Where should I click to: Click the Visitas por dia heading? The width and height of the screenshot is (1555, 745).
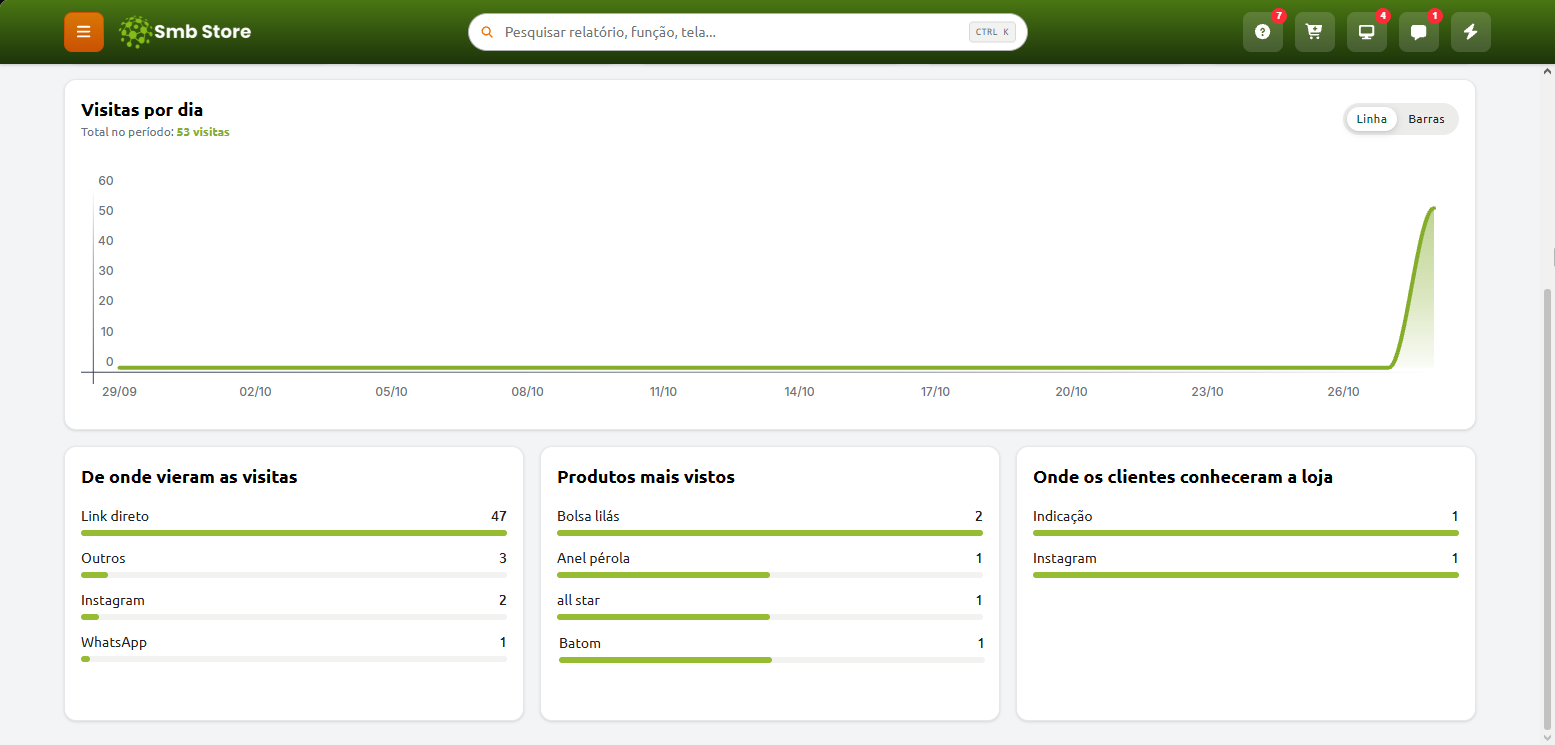[x=142, y=110]
